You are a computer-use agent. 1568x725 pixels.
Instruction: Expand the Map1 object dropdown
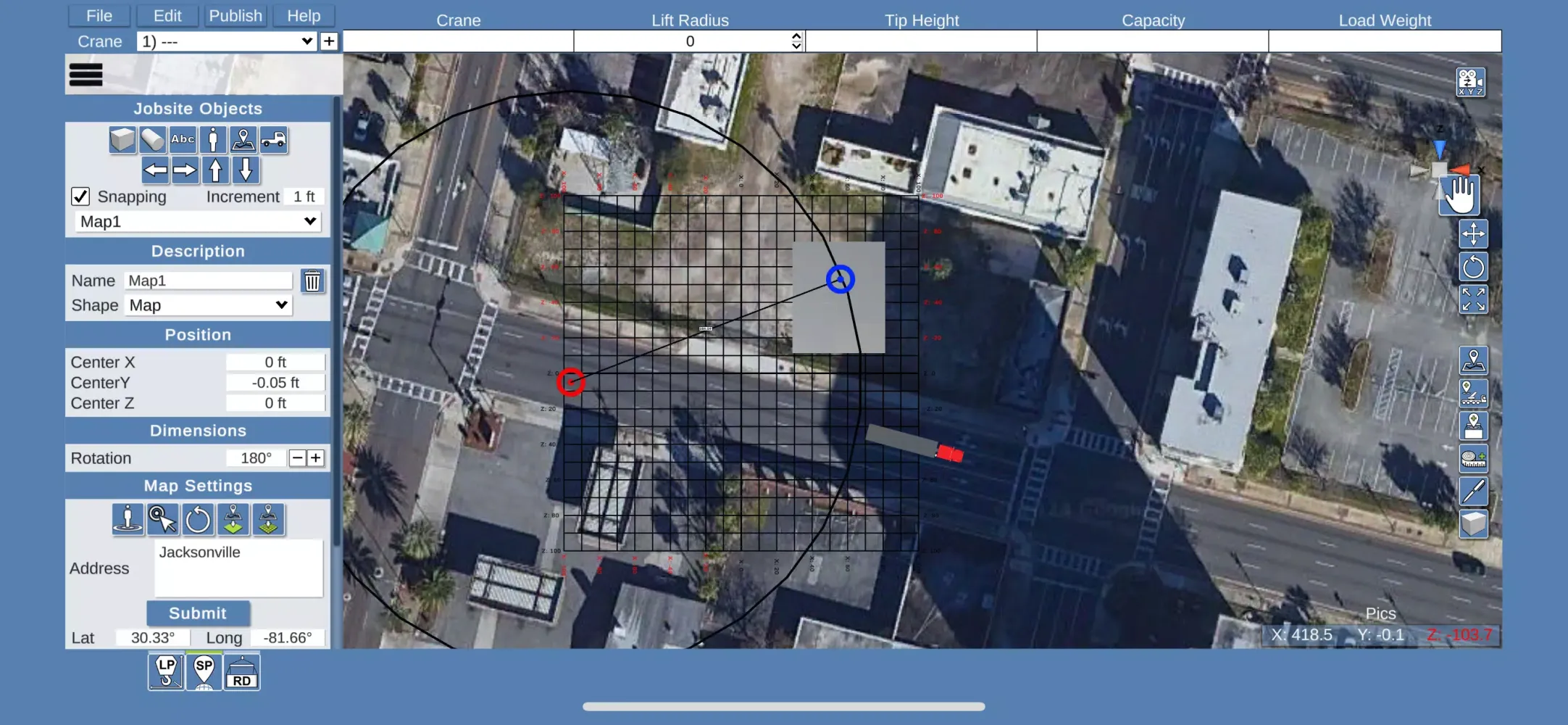click(x=198, y=221)
